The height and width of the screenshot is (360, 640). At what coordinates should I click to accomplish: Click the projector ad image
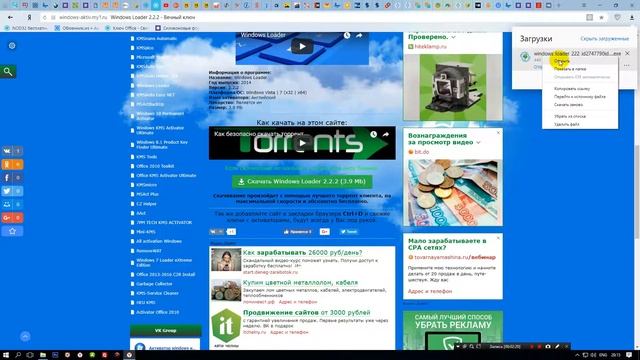[453, 87]
